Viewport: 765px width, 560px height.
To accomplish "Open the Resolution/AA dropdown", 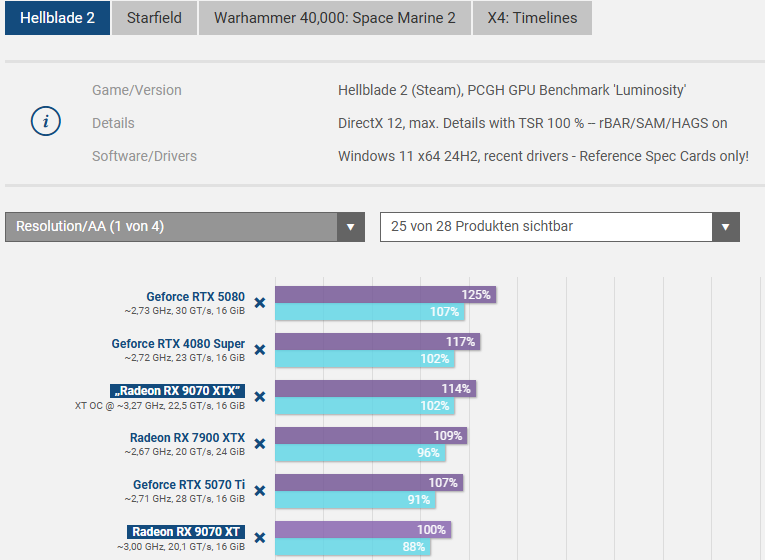I will tap(185, 227).
